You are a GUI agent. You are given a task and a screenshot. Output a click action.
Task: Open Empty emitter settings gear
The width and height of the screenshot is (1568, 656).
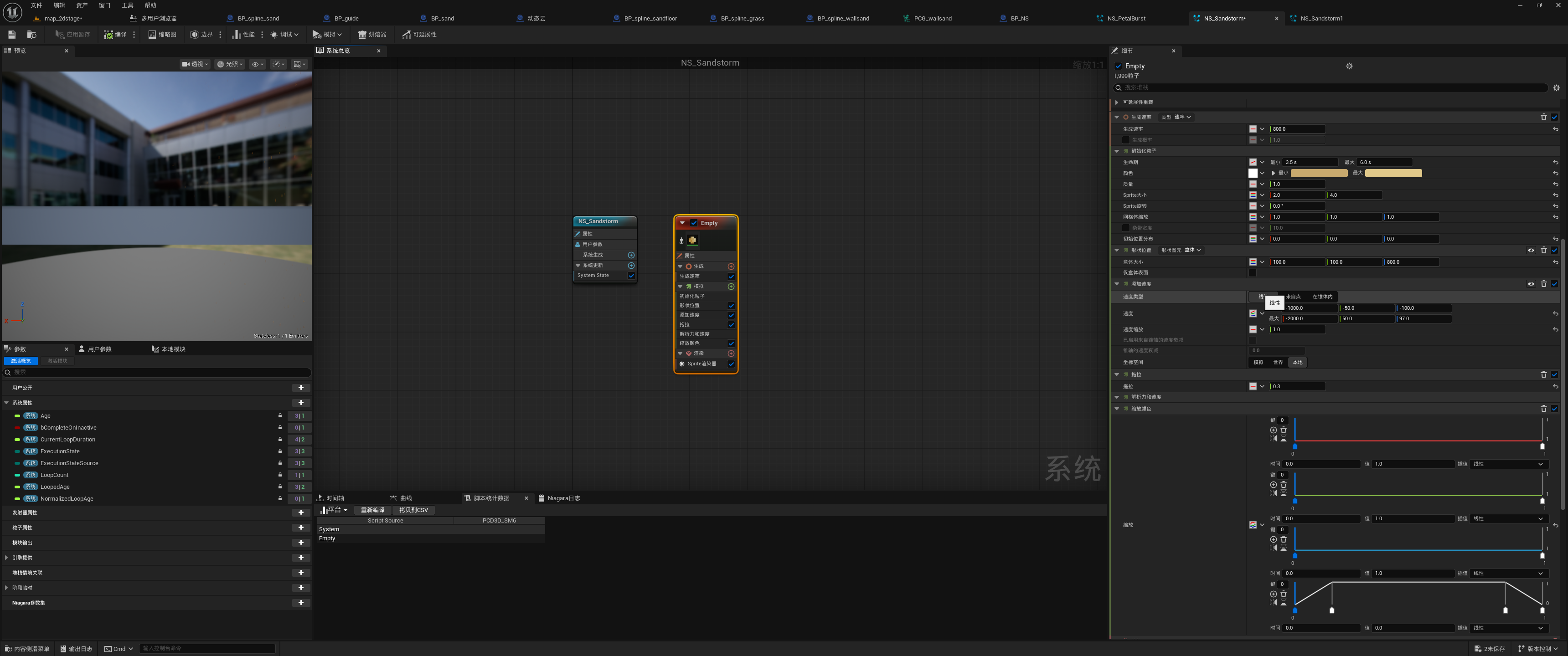click(1349, 66)
